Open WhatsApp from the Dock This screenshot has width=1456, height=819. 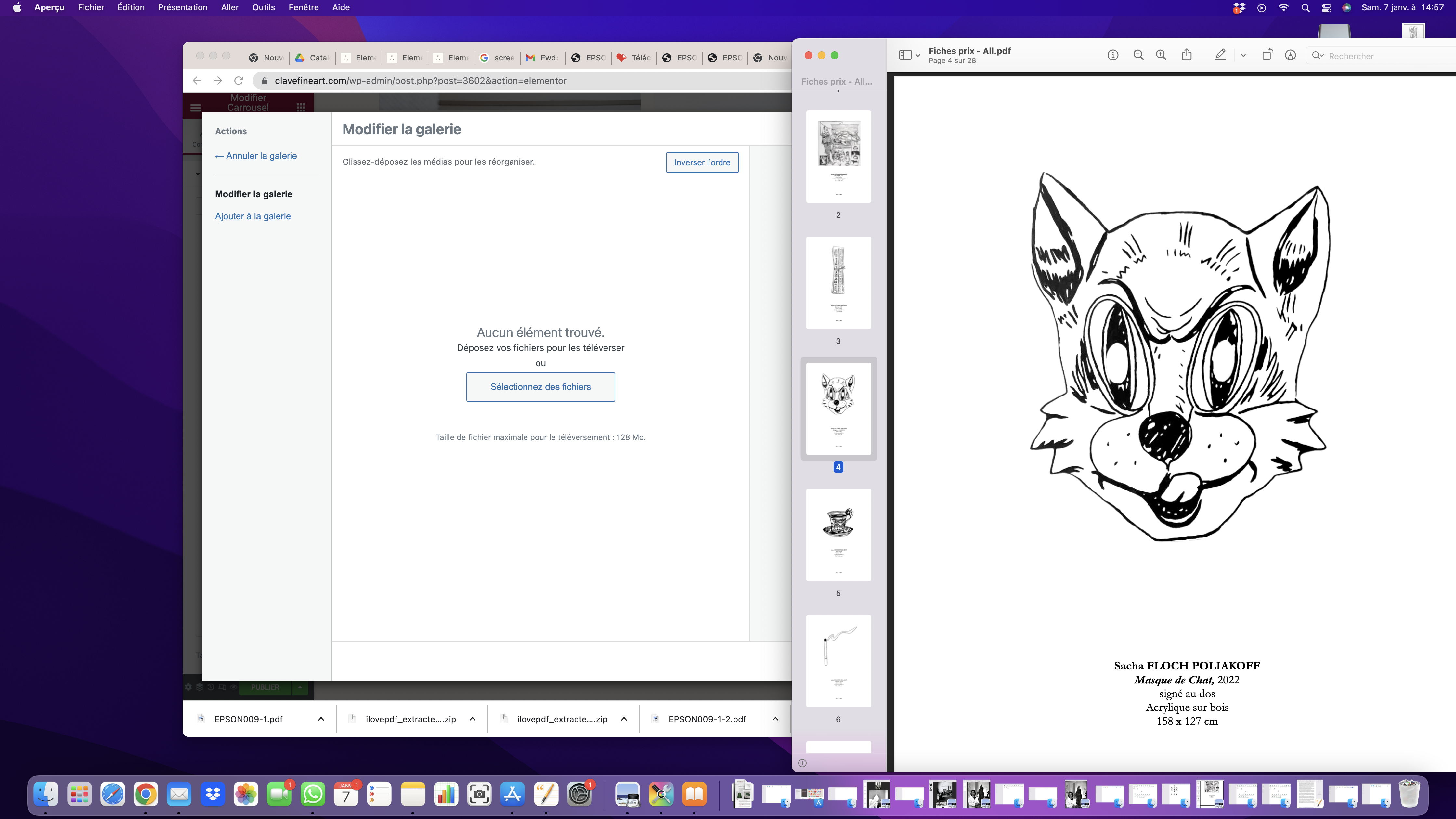pos(313,794)
